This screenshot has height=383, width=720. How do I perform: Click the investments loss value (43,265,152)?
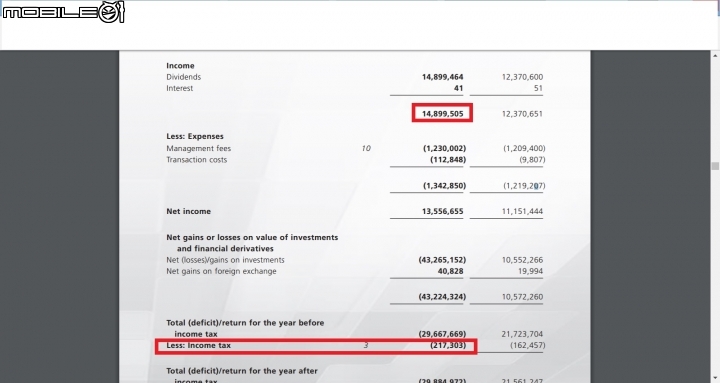442,260
